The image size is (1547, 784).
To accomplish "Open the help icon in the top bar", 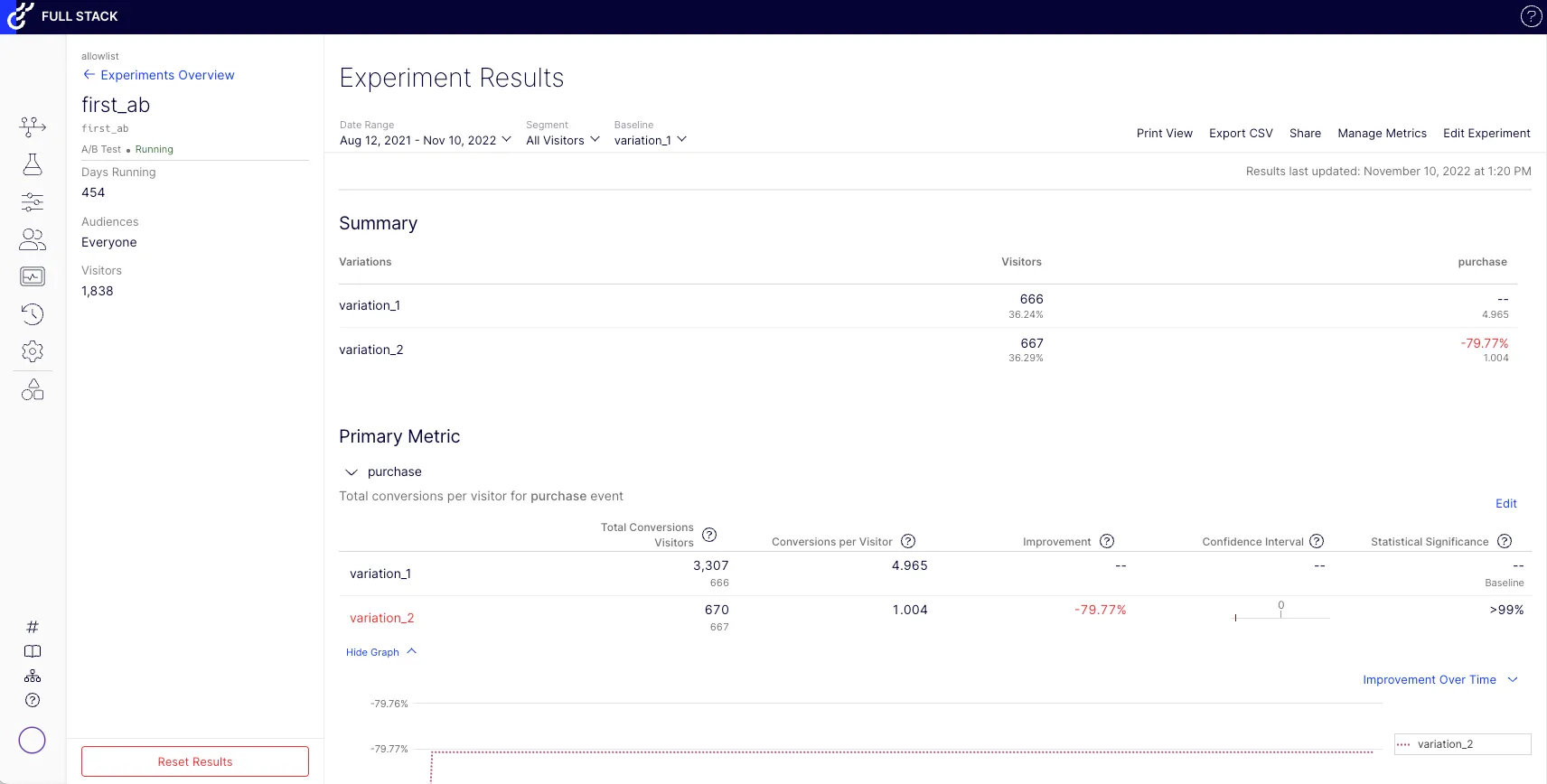I will (1531, 16).
